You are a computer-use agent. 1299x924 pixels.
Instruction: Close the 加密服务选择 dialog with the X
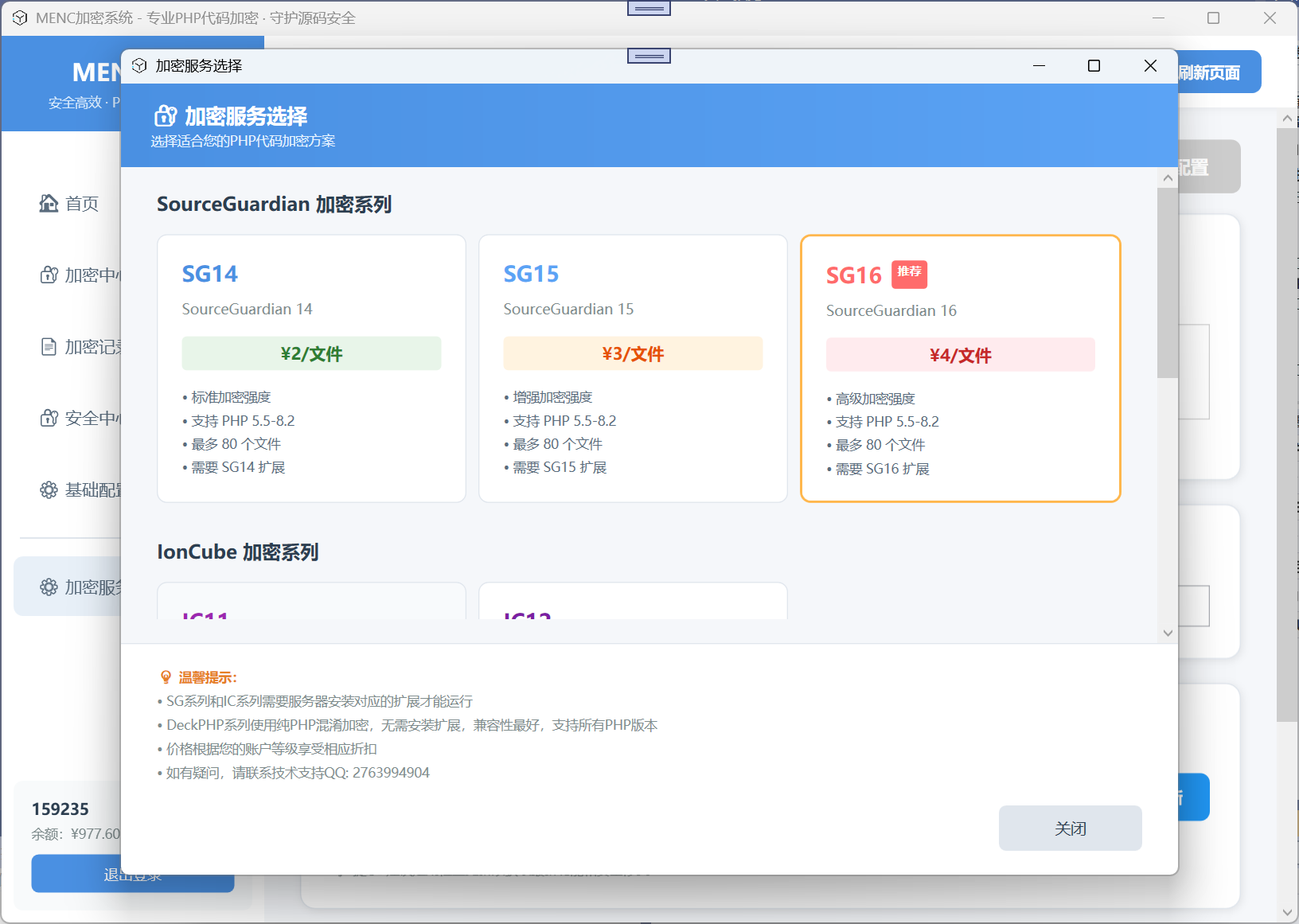pyautogui.click(x=1150, y=66)
